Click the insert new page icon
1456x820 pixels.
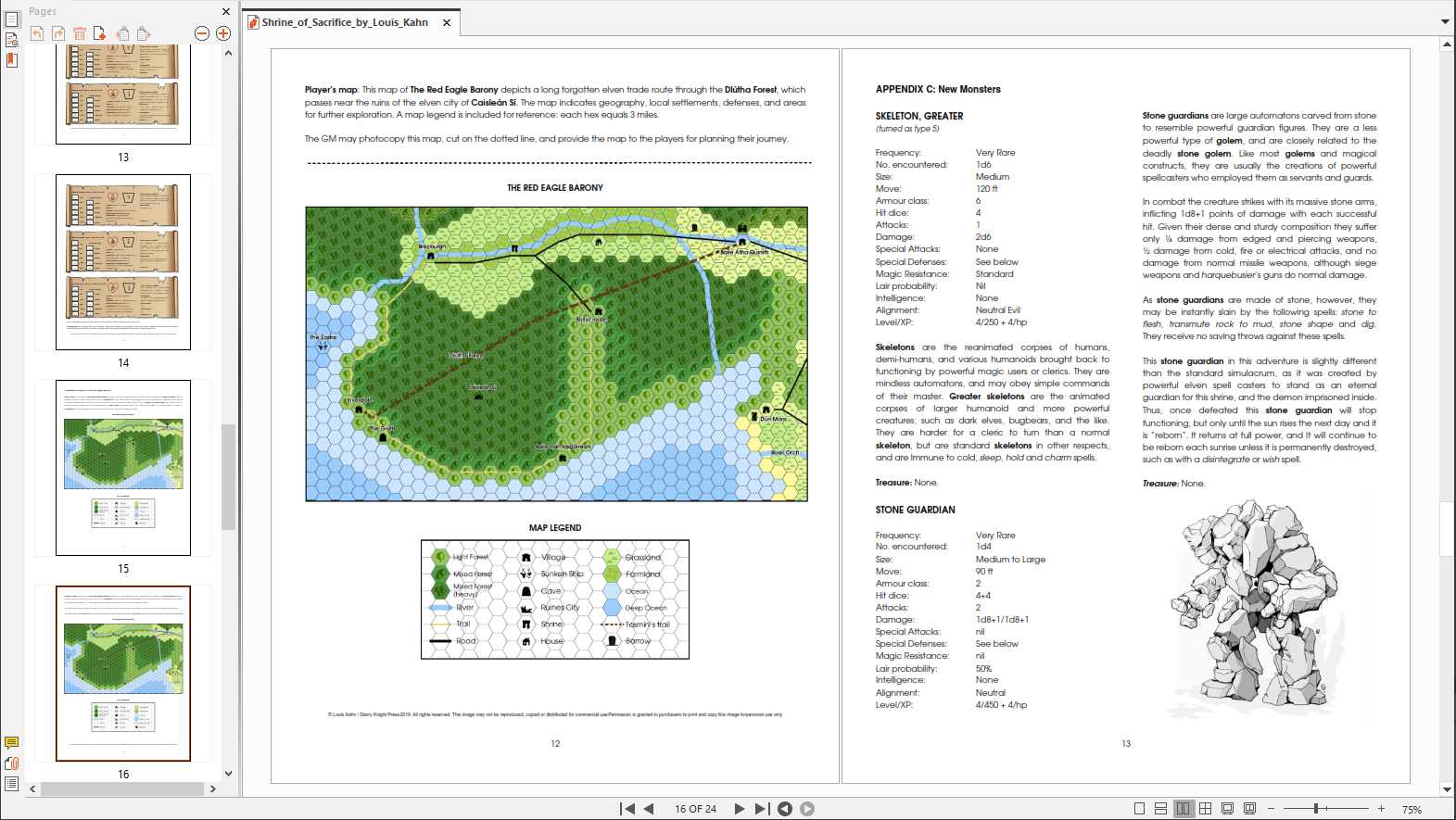(x=100, y=33)
